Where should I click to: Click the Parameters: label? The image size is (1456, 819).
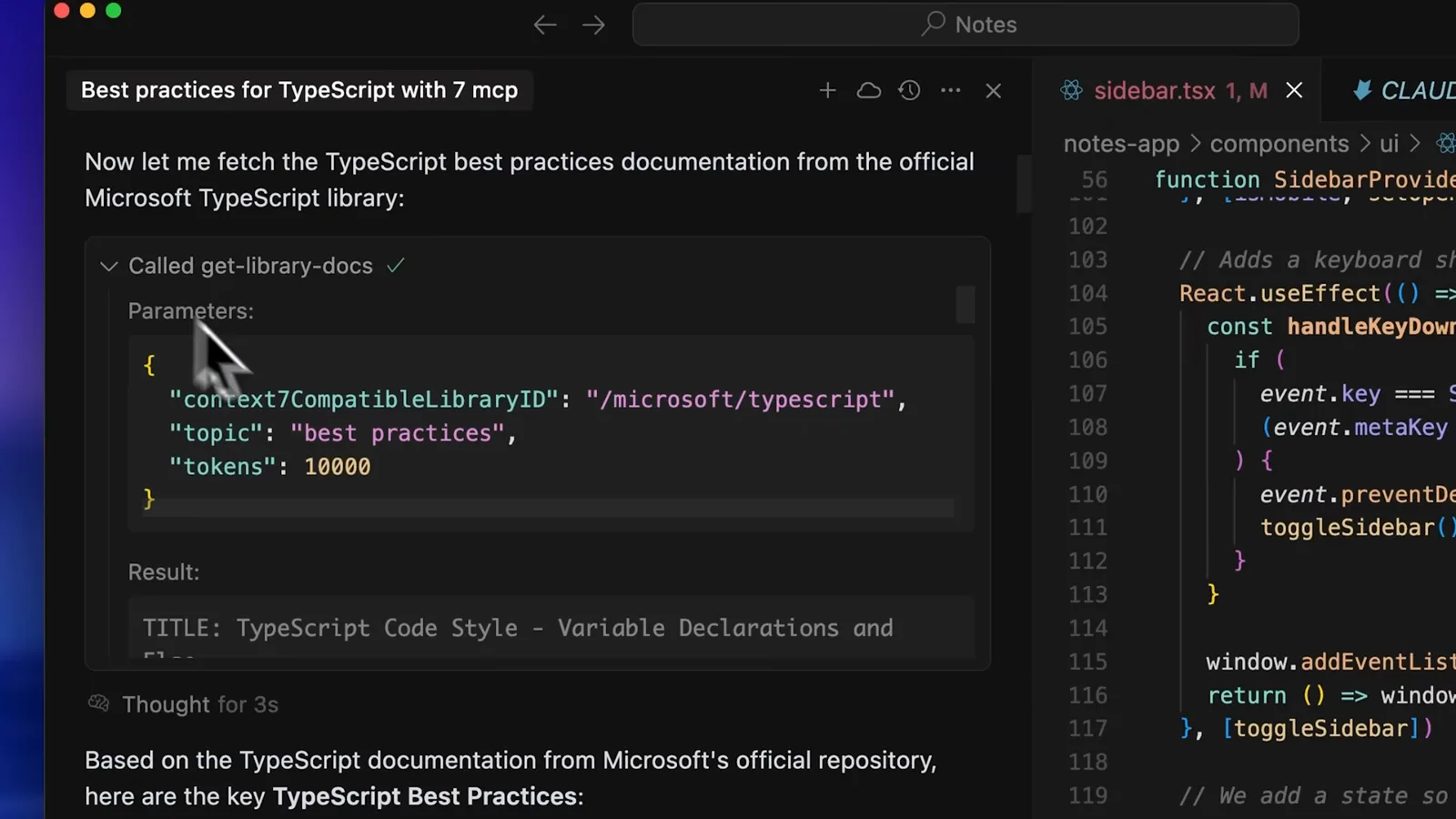(191, 311)
